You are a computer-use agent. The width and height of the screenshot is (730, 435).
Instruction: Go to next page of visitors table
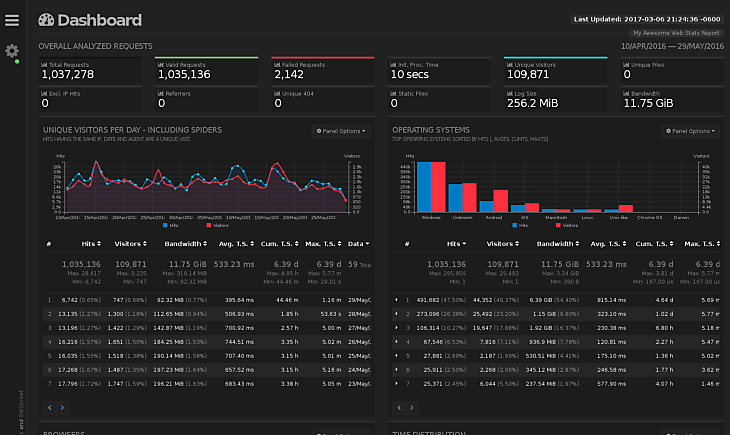point(62,408)
